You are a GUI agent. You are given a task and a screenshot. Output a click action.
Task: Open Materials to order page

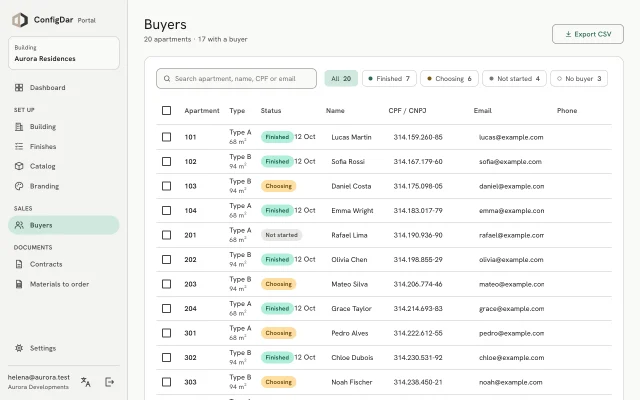(64, 284)
